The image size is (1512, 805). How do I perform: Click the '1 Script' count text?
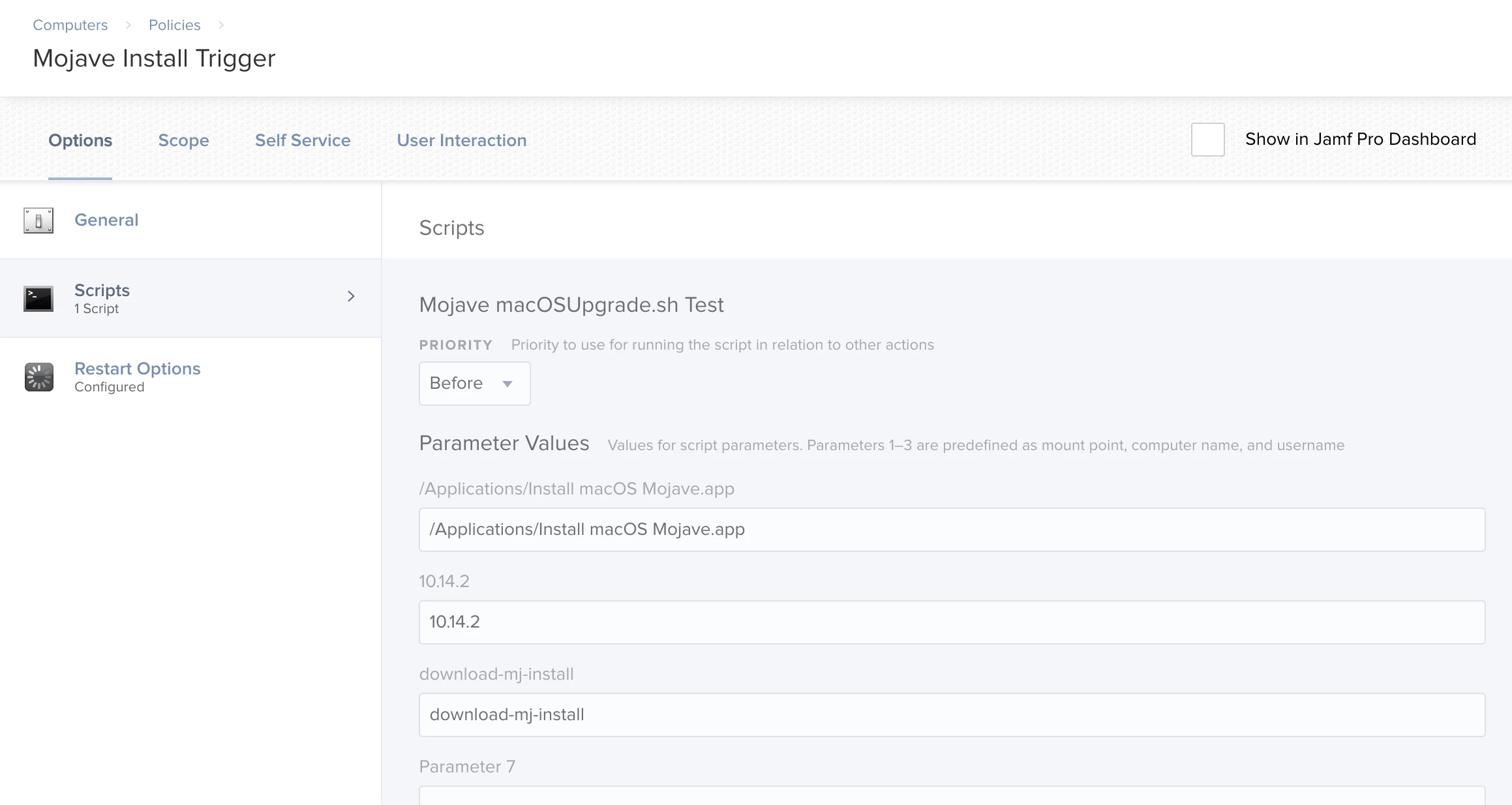pos(97,309)
